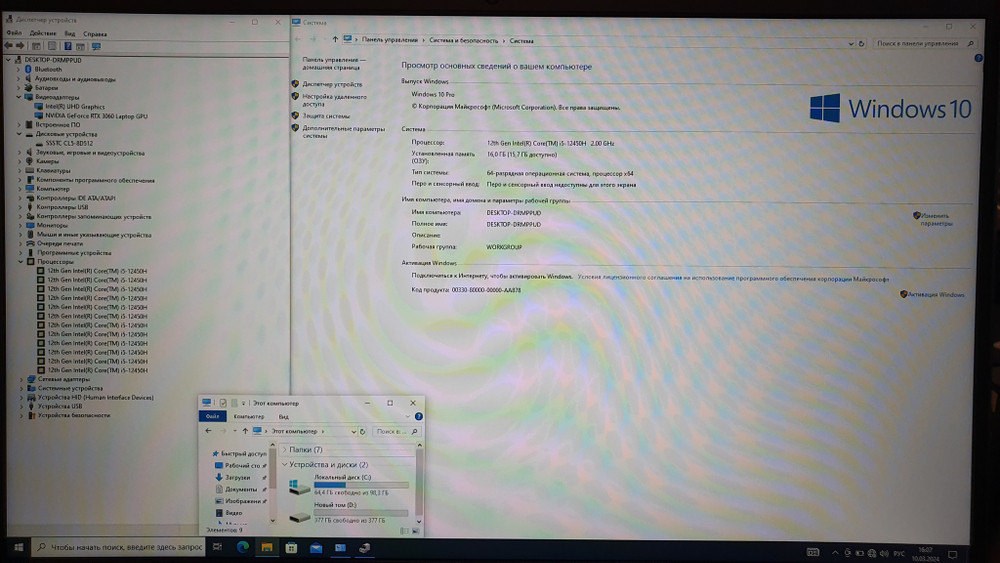Click Система и безопасность in the breadcrumb

point(464,40)
